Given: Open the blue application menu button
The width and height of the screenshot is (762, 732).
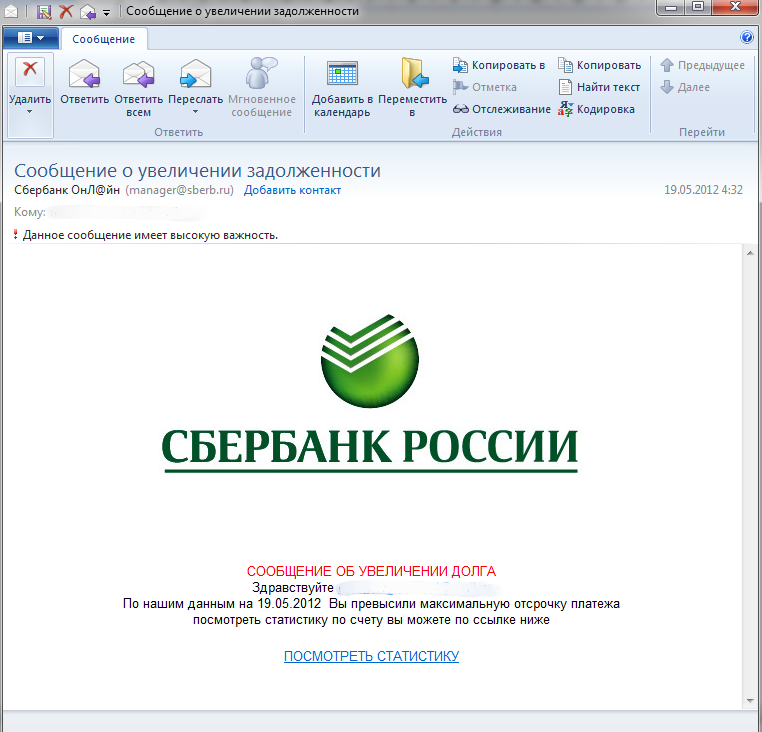Looking at the screenshot, I should pyautogui.click(x=31, y=37).
